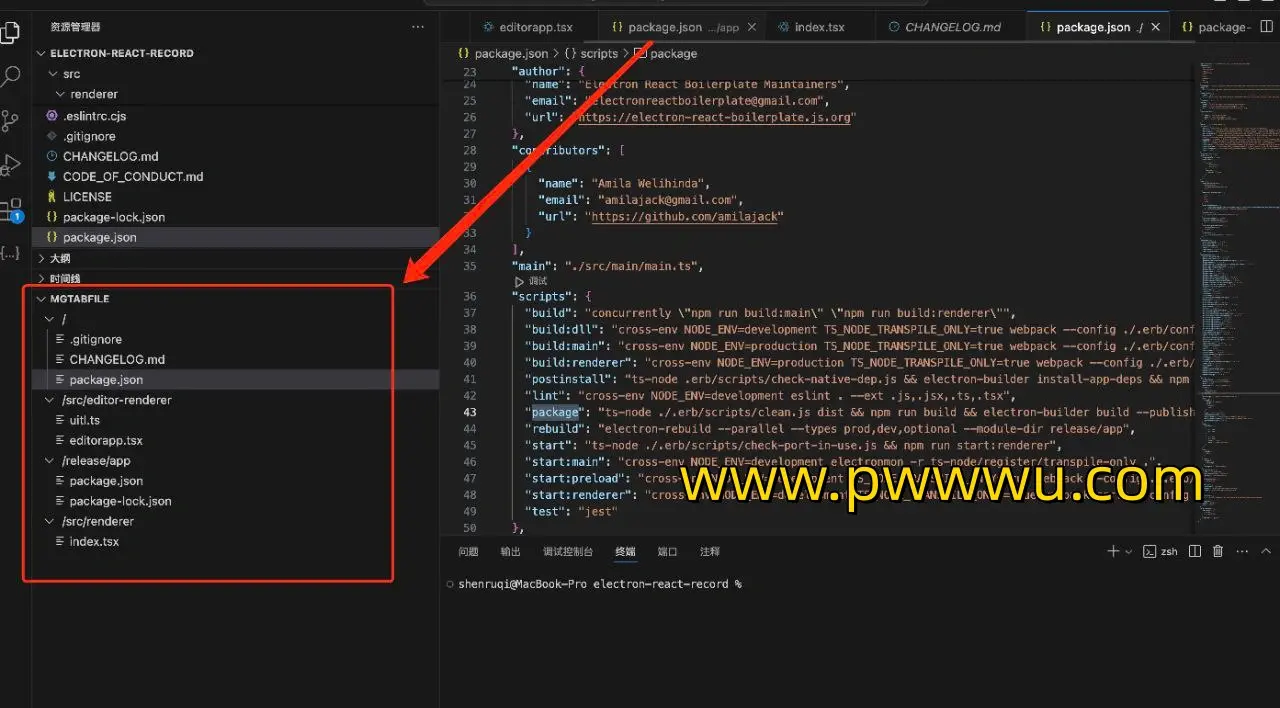Open the explorer's three-dot more actions menu
This screenshot has width=1280, height=708.
[x=418, y=27]
